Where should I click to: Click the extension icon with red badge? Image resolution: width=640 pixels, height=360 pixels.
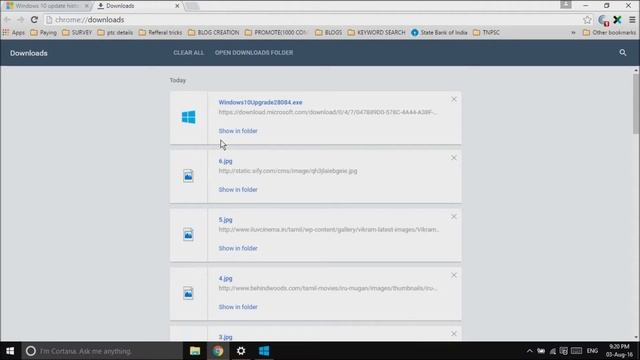pyautogui.click(x=603, y=20)
